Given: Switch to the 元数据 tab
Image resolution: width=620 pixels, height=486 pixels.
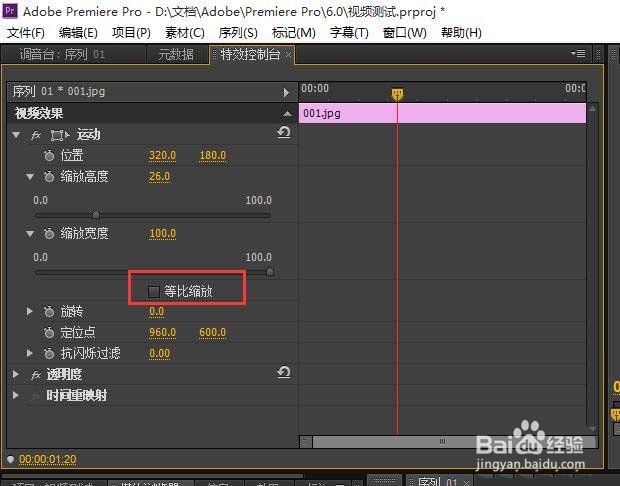Looking at the screenshot, I should (176, 54).
